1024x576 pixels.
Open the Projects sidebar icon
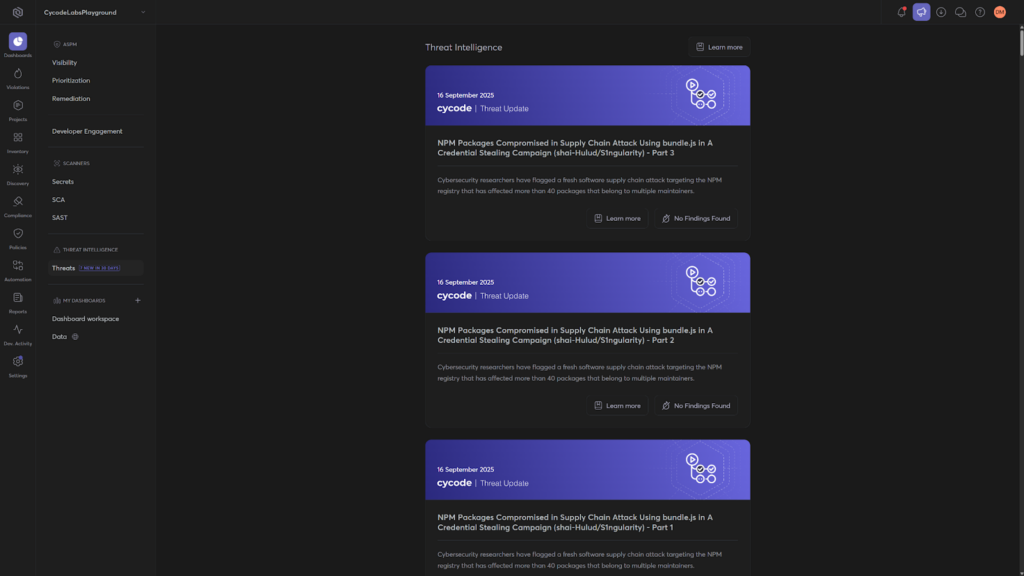(18, 106)
